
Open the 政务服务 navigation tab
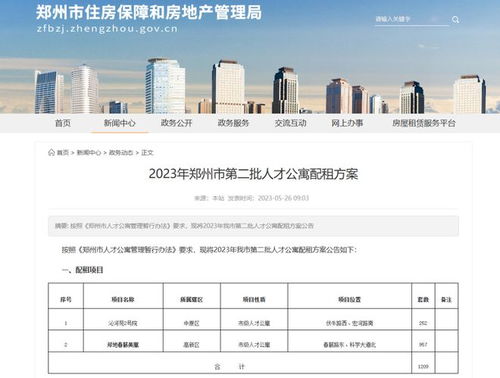tap(233, 123)
